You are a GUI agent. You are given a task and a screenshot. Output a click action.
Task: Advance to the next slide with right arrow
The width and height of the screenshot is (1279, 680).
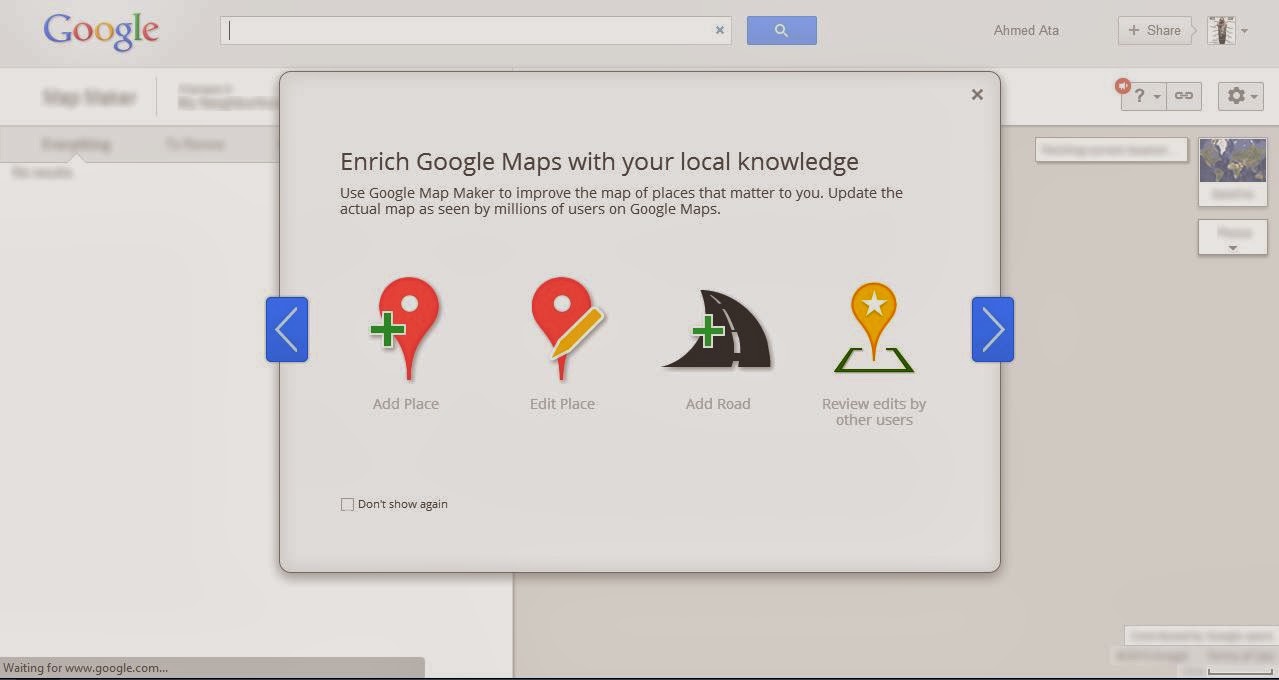point(993,329)
